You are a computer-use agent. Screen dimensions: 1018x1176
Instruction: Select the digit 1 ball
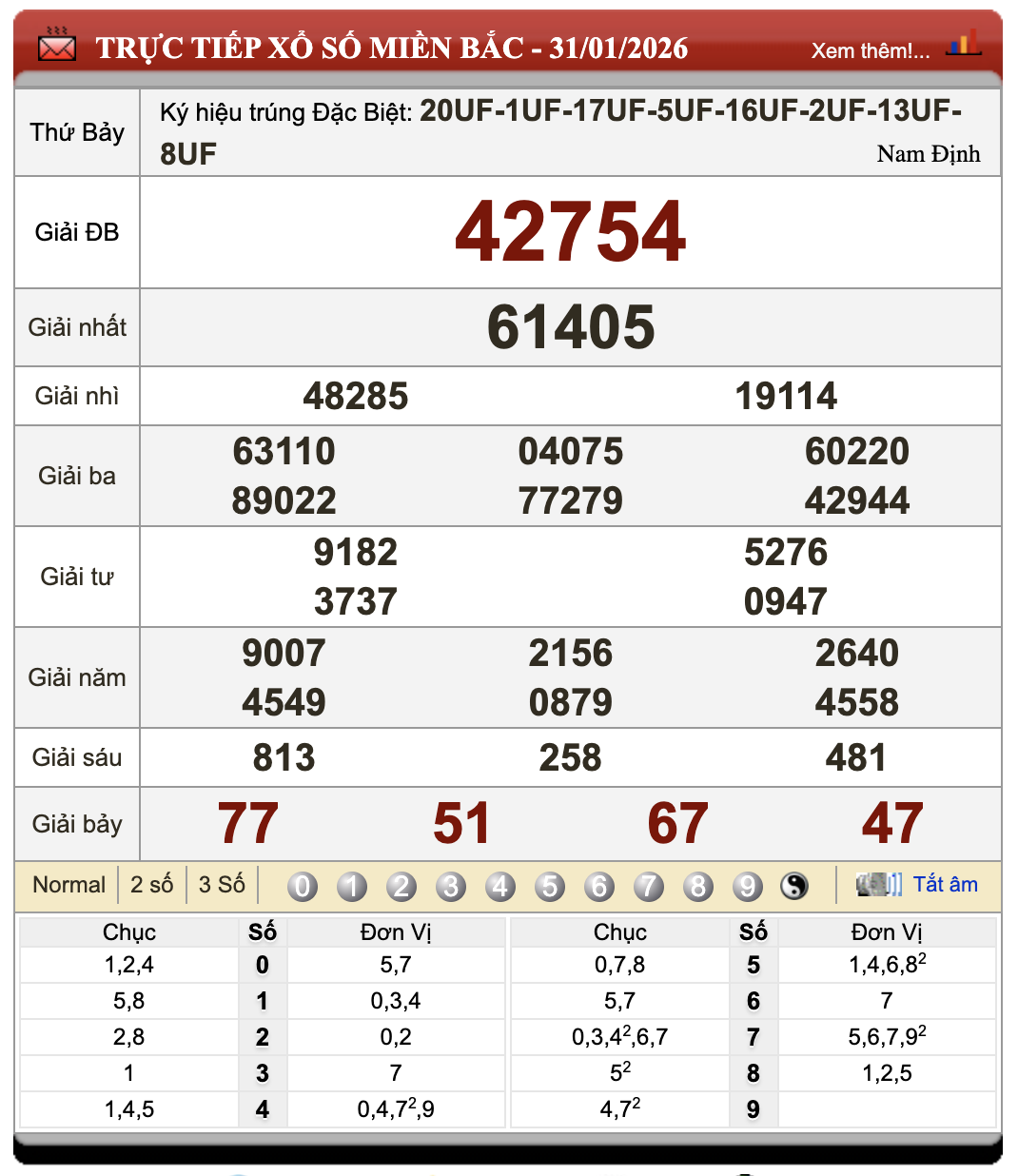[352, 885]
